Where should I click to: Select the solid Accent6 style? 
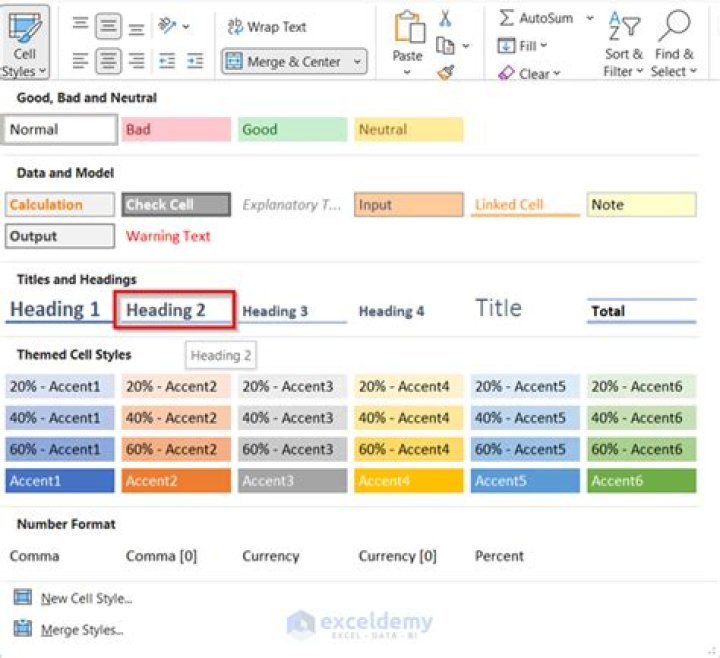641,480
